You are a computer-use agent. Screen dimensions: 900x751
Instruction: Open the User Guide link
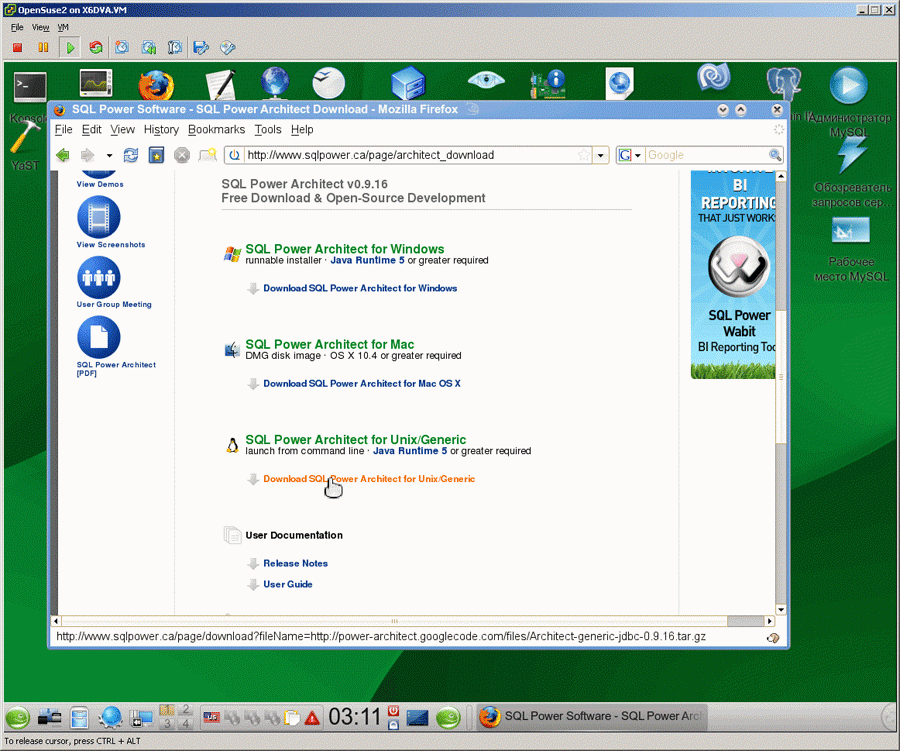(x=288, y=584)
